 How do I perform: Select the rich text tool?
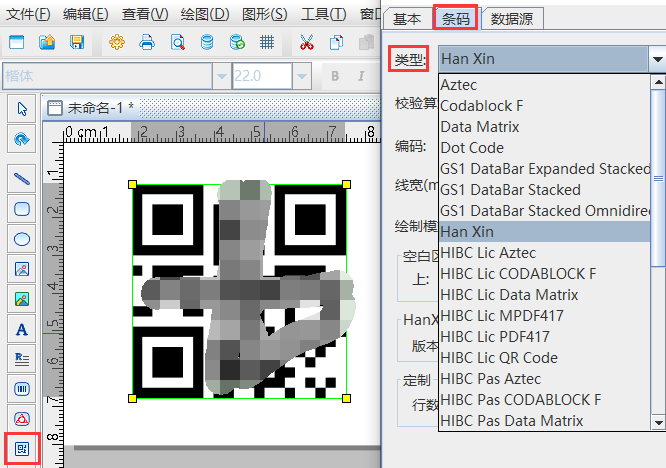(22, 359)
